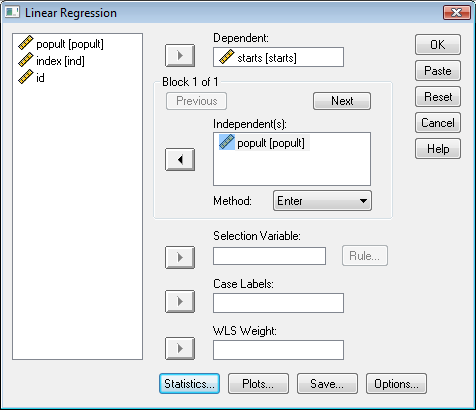Click the Paste button
Screen dimensions: 476x410
pos(438,70)
